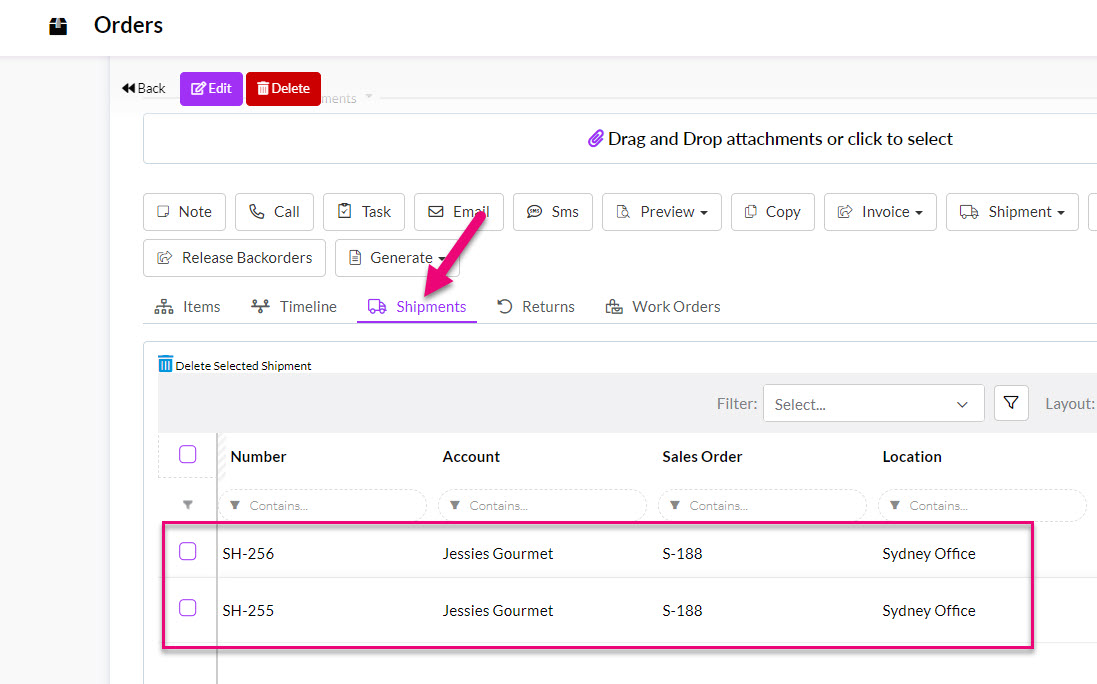Click the Copy order button
1097x684 pixels.
(x=772, y=212)
